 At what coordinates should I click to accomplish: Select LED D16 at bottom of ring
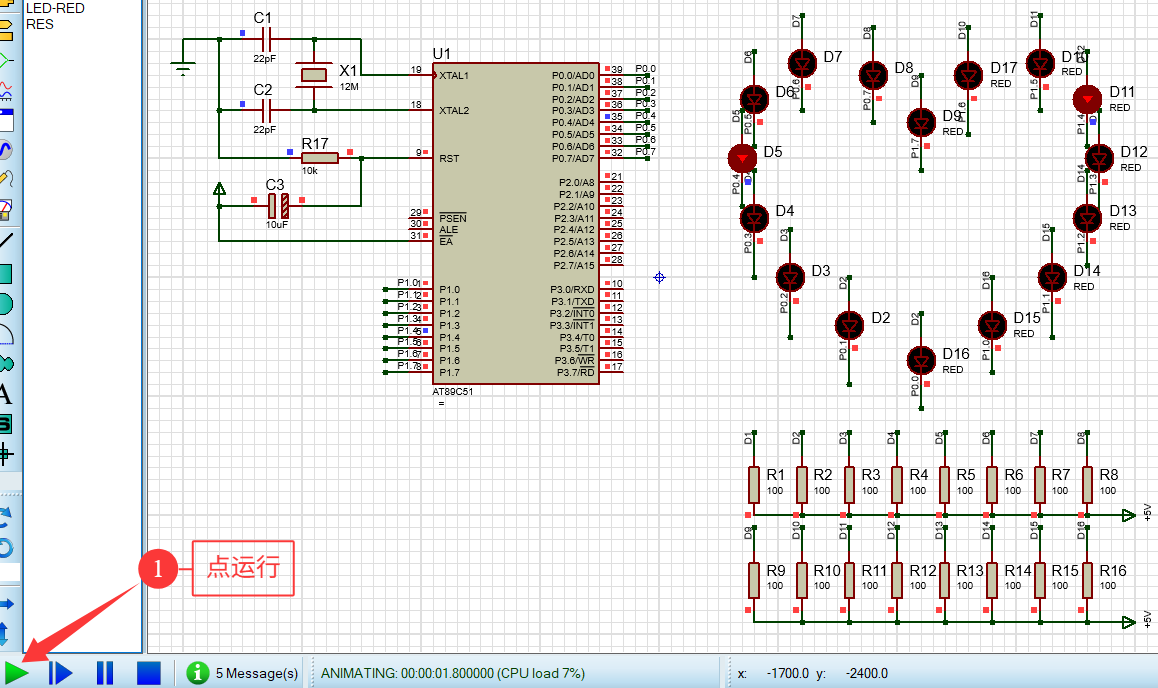(921, 360)
